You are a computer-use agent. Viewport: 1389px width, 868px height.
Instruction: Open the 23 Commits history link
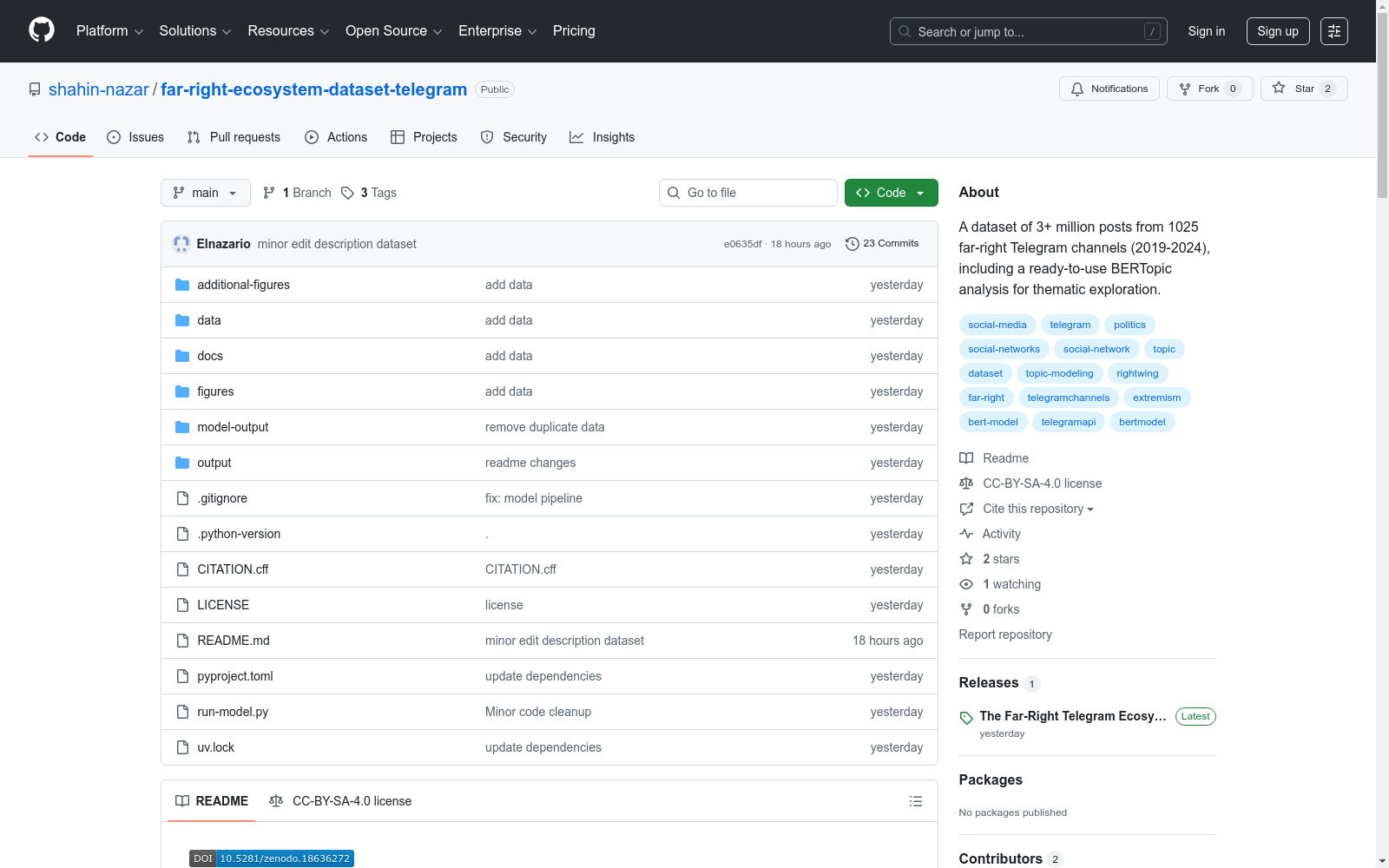[x=882, y=244]
